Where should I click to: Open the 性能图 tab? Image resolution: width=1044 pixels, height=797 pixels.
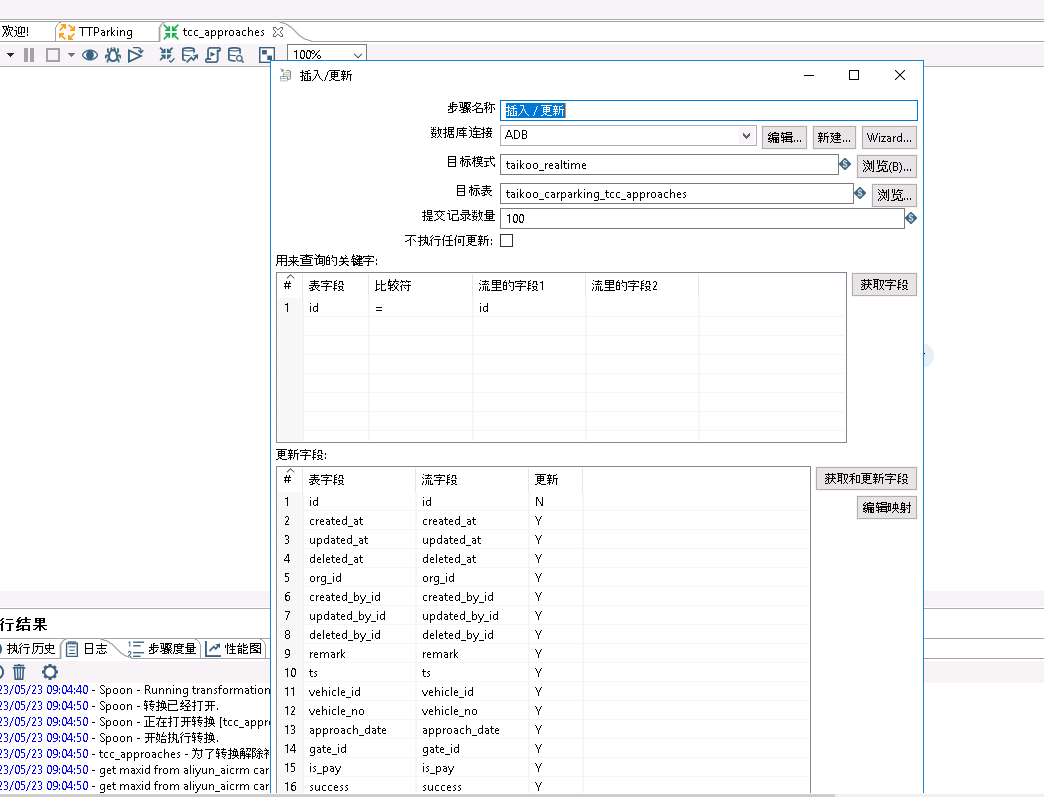[x=234, y=649]
